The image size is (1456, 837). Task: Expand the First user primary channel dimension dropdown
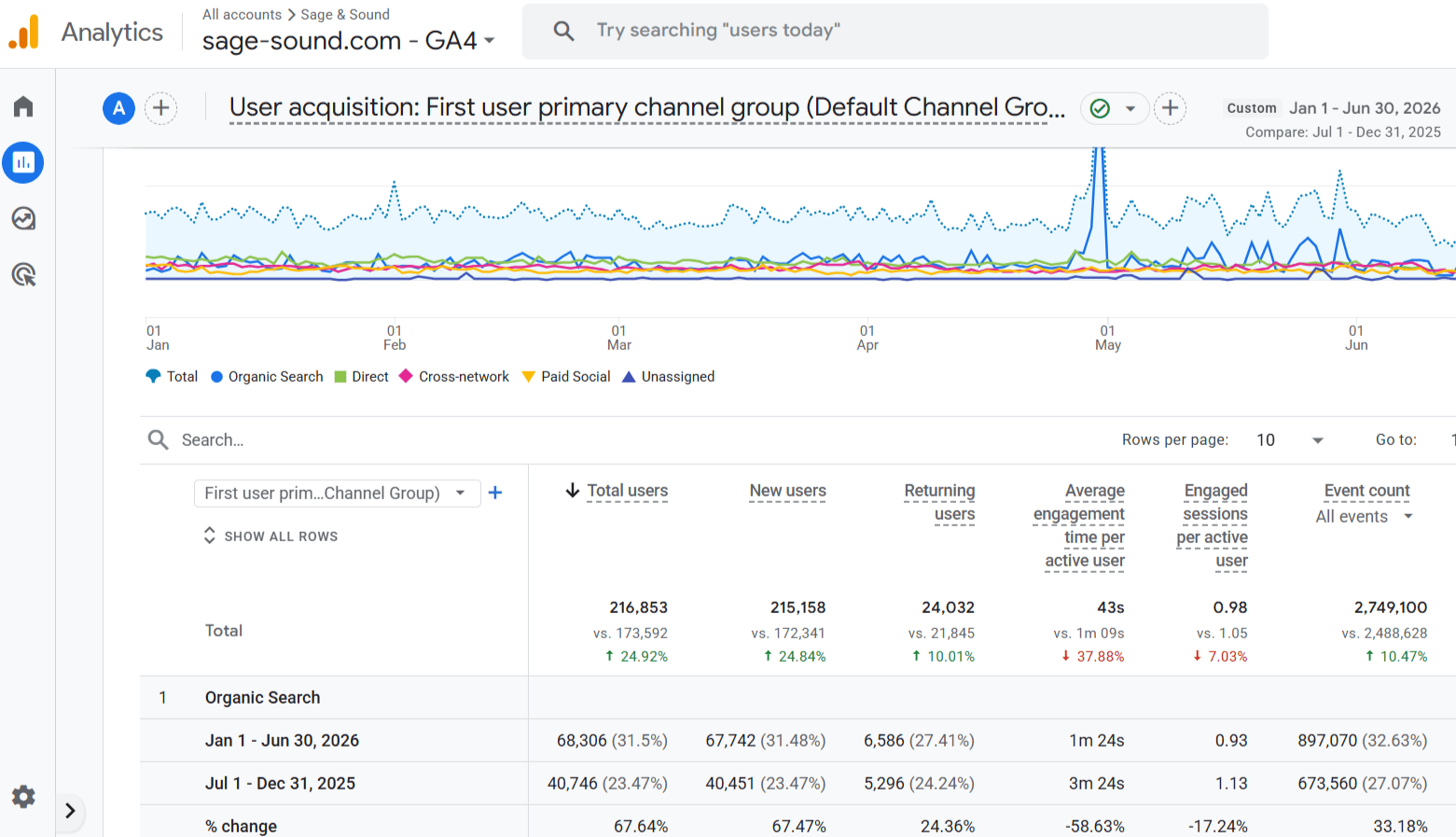[x=337, y=493]
